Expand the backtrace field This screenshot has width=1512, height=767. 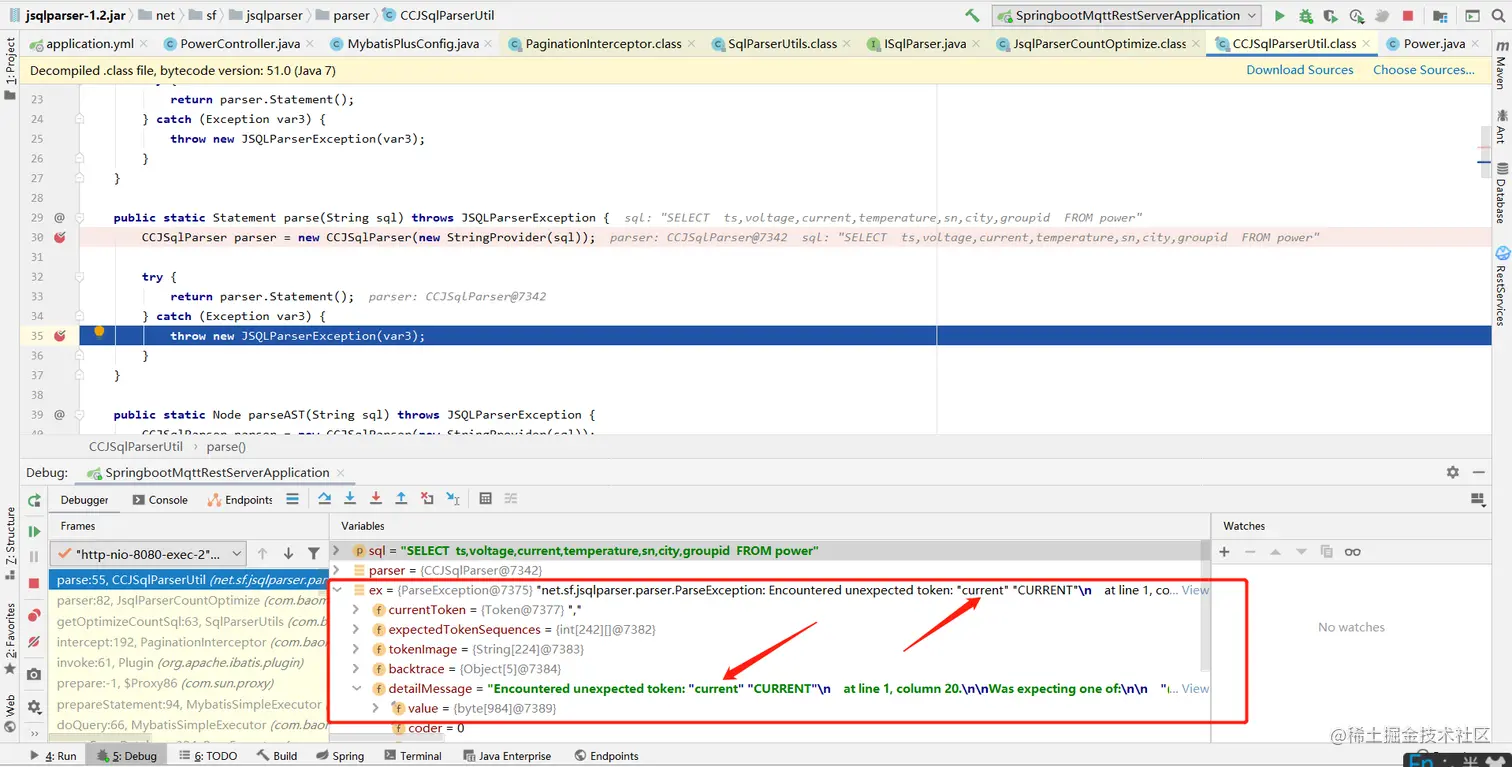pyautogui.click(x=356, y=669)
